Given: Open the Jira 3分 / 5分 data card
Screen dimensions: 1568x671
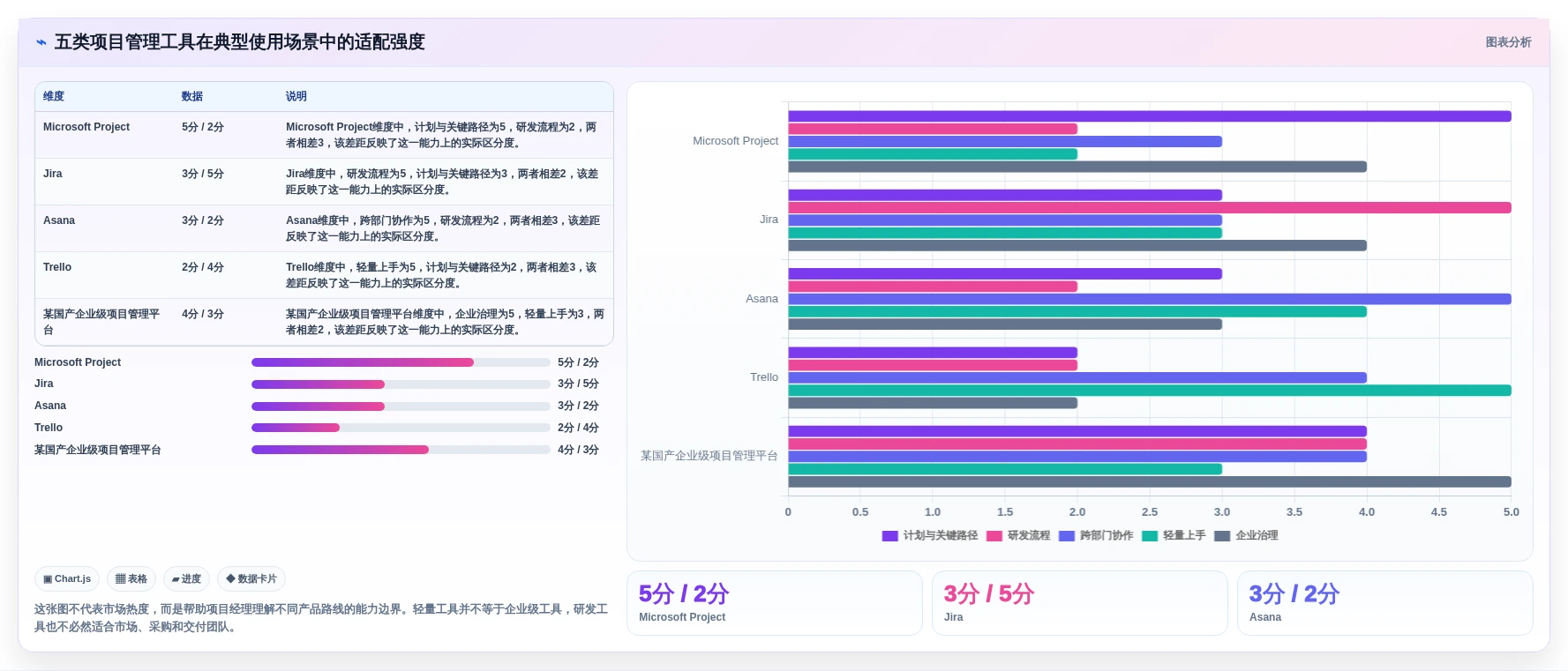Looking at the screenshot, I should click(1080, 603).
